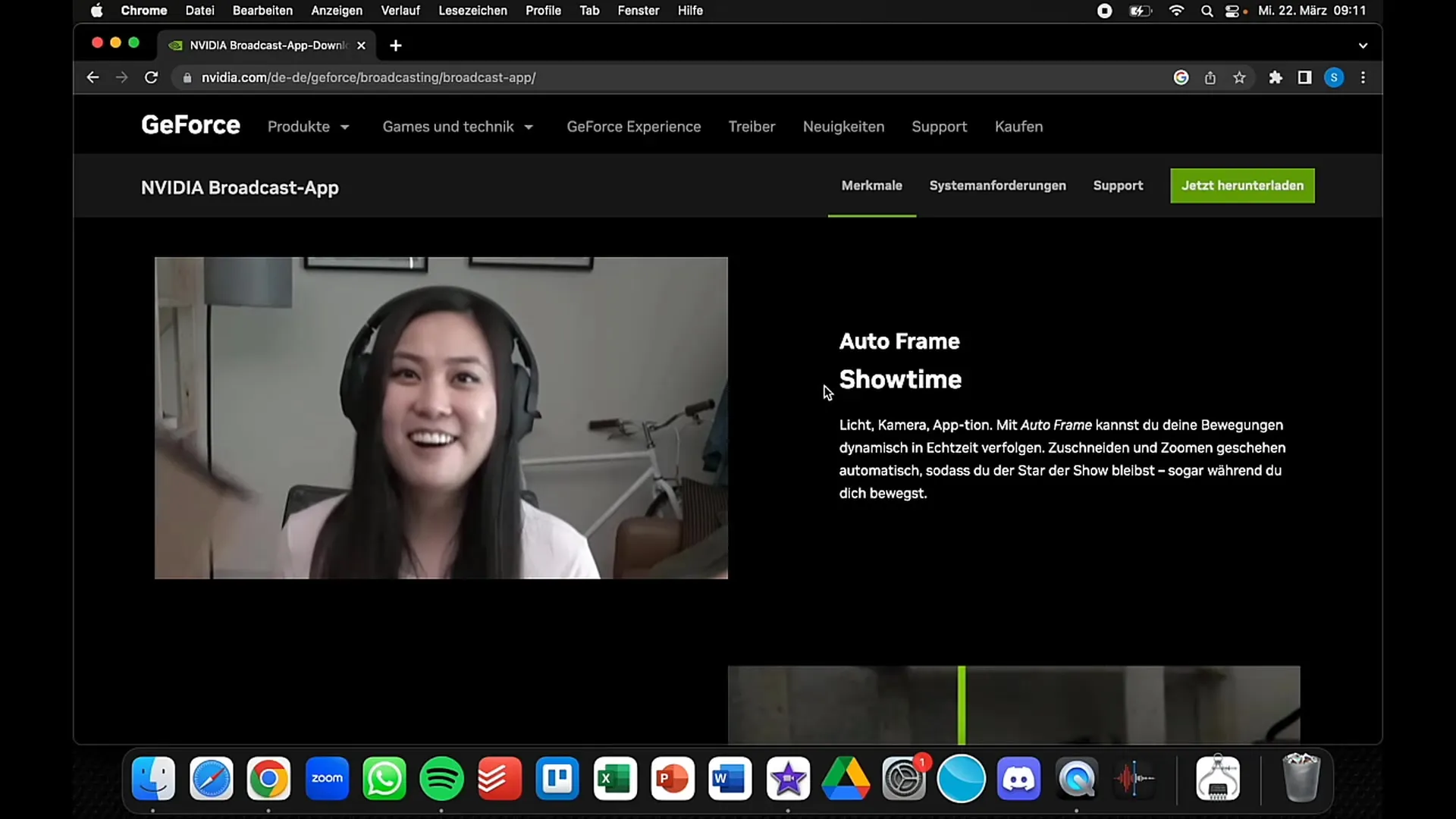
Task: Go back to the previous page
Action: 93,77
